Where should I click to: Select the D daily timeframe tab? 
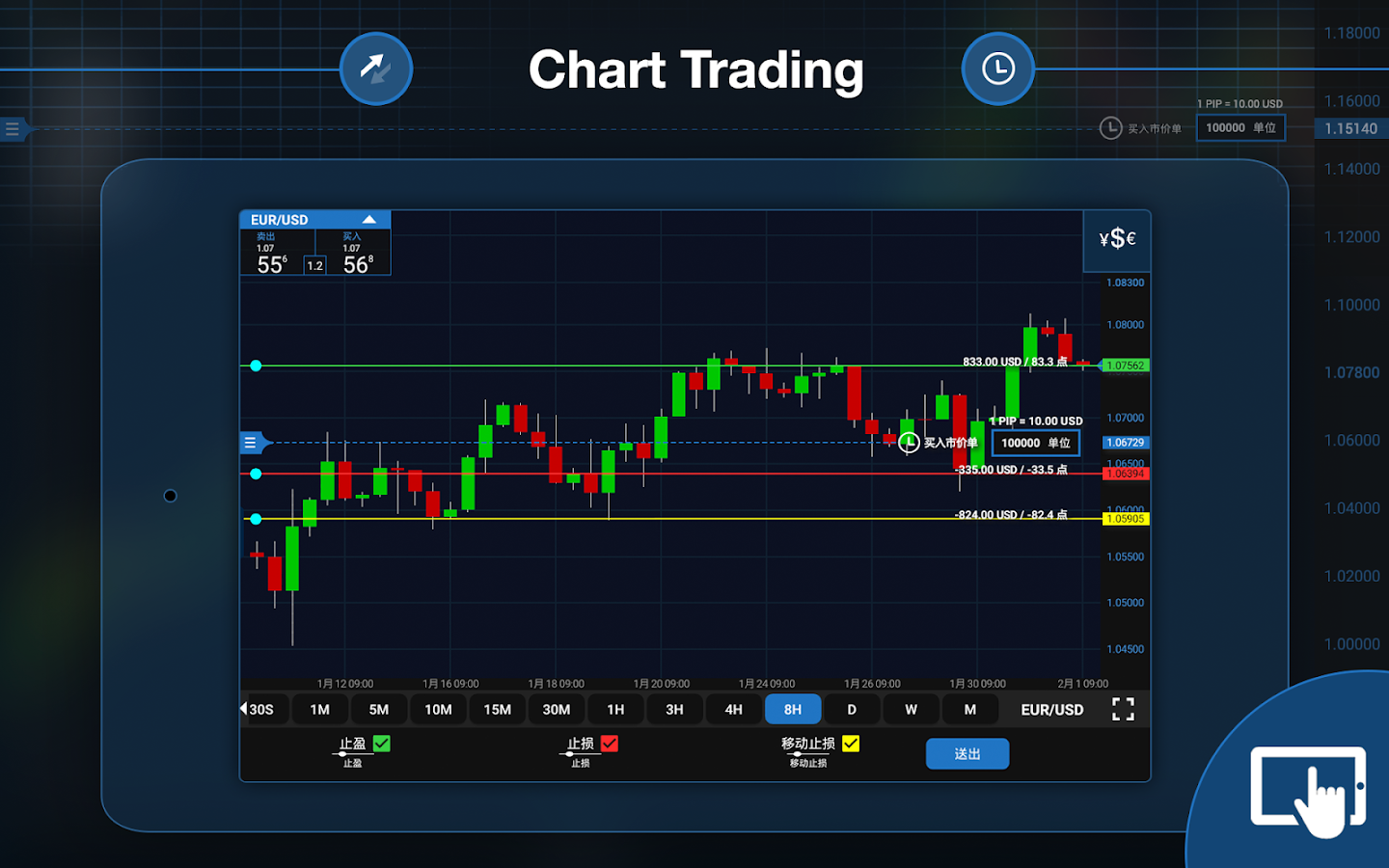coord(852,710)
